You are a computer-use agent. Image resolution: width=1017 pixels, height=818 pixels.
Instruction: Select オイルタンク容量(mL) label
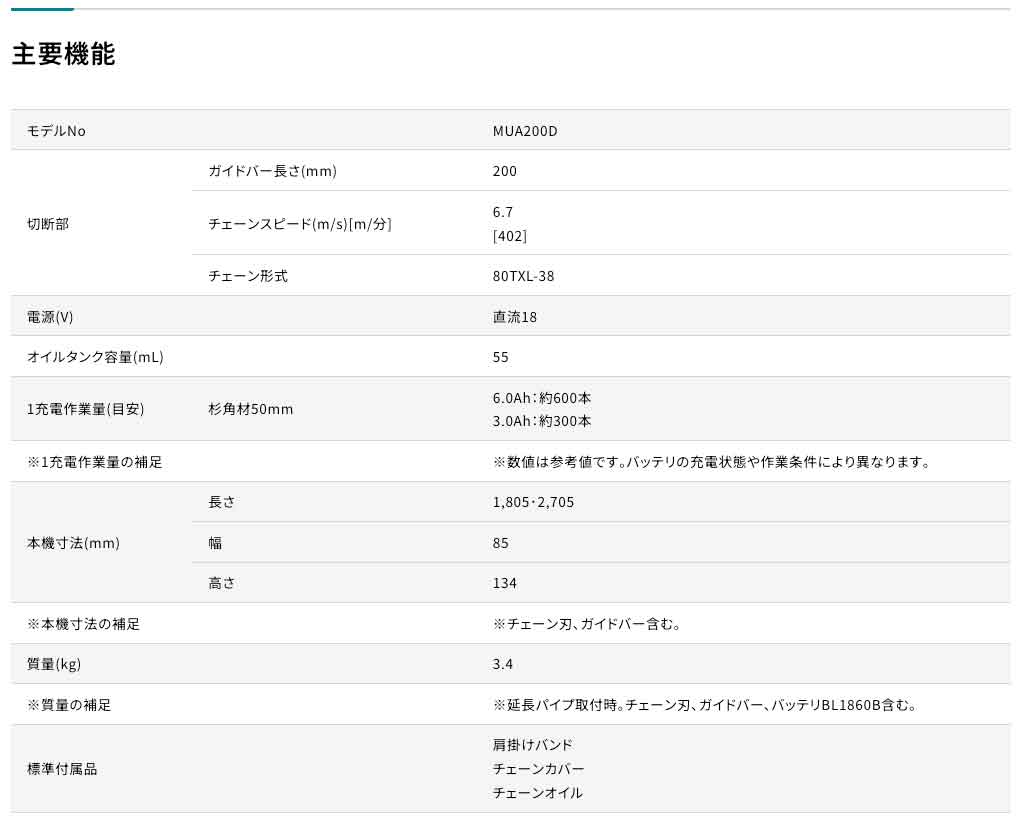tap(95, 357)
